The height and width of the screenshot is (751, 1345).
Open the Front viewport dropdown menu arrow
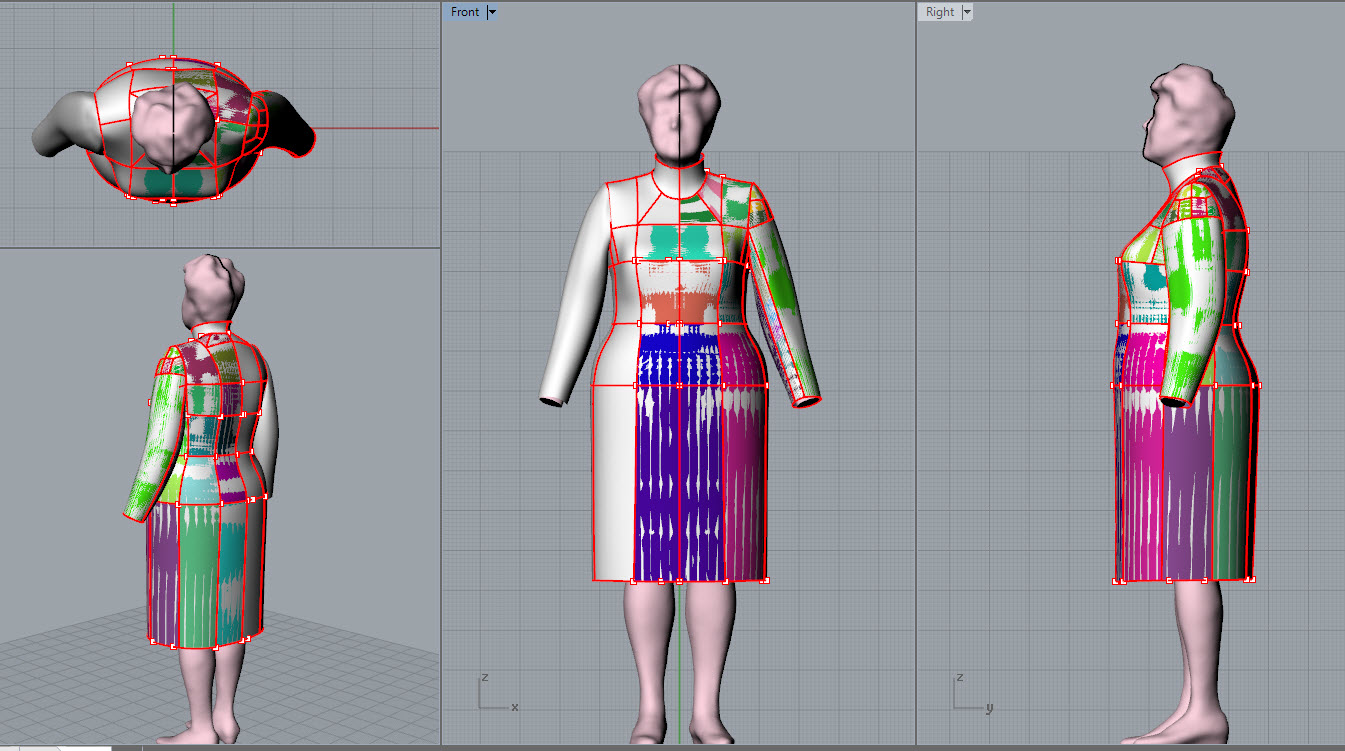click(492, 12)
